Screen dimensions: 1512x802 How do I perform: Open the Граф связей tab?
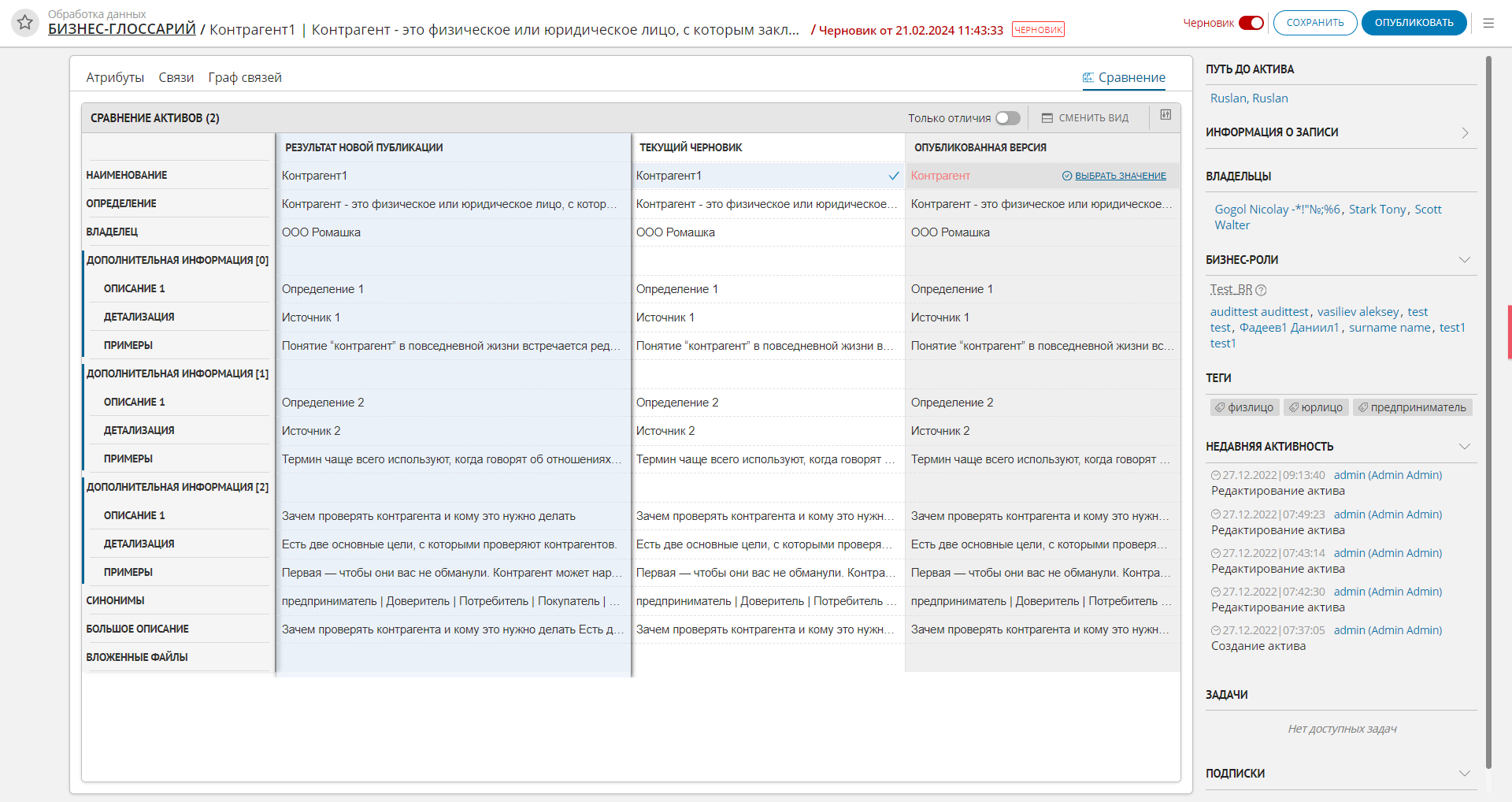[x=245, y=77]
